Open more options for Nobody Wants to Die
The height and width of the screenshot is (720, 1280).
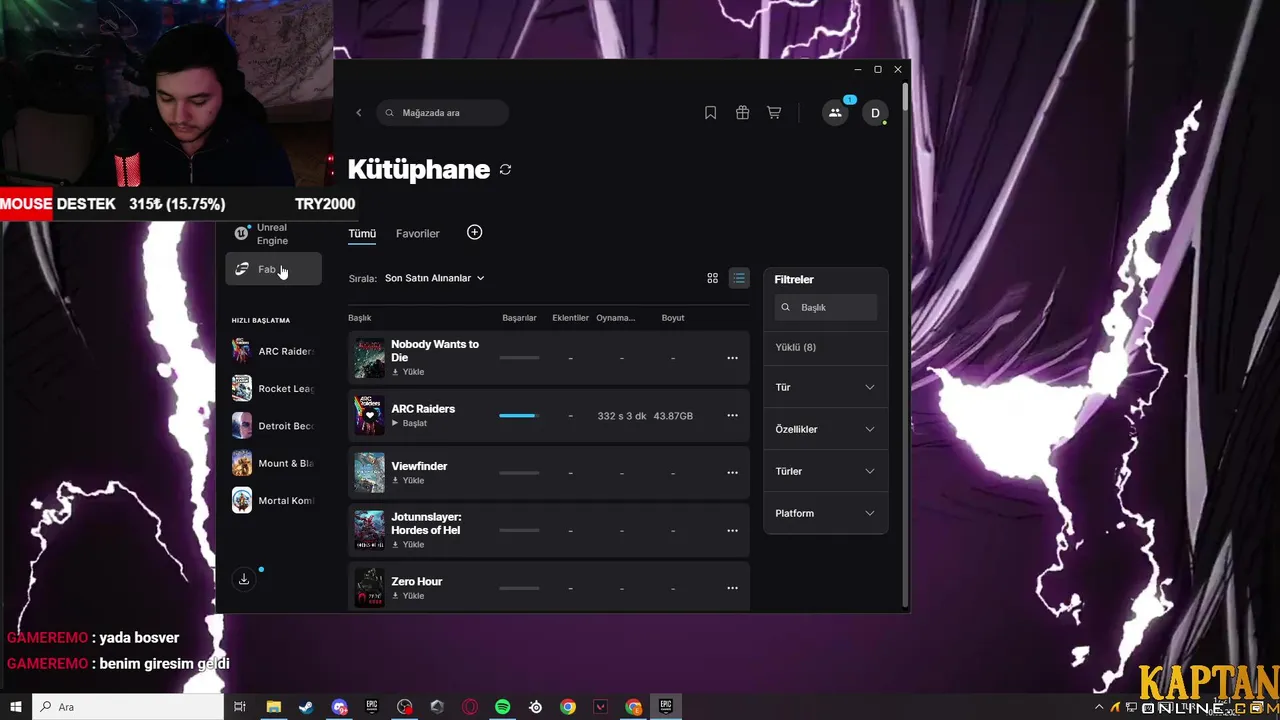click(732, 358)
